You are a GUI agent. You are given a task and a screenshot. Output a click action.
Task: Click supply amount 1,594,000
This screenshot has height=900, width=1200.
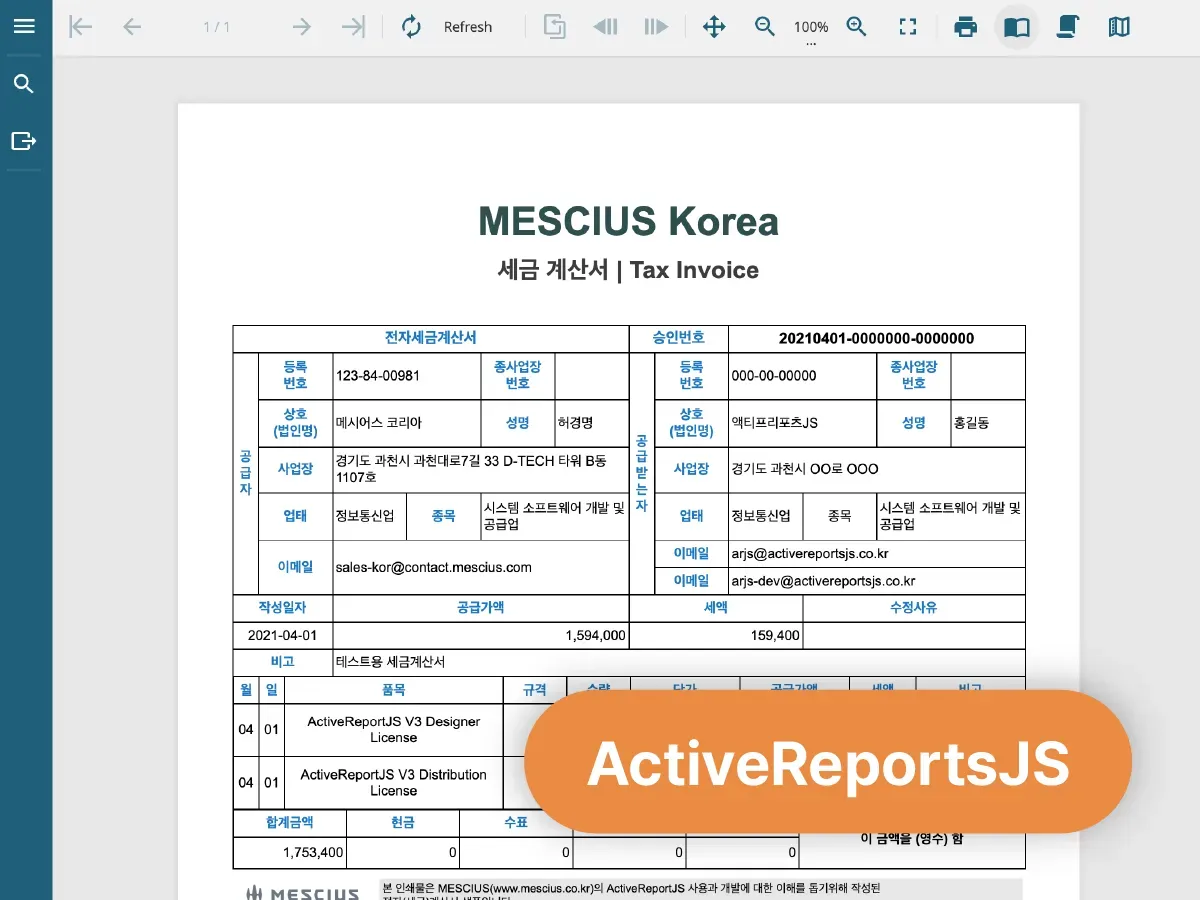(595, 635)
